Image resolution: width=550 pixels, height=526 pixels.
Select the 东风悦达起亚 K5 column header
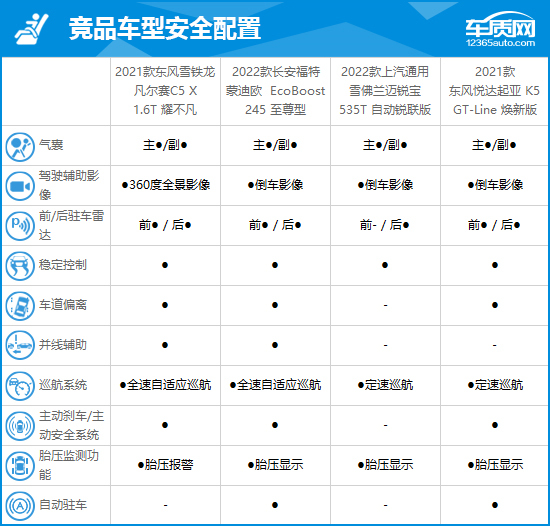[495, 91]
